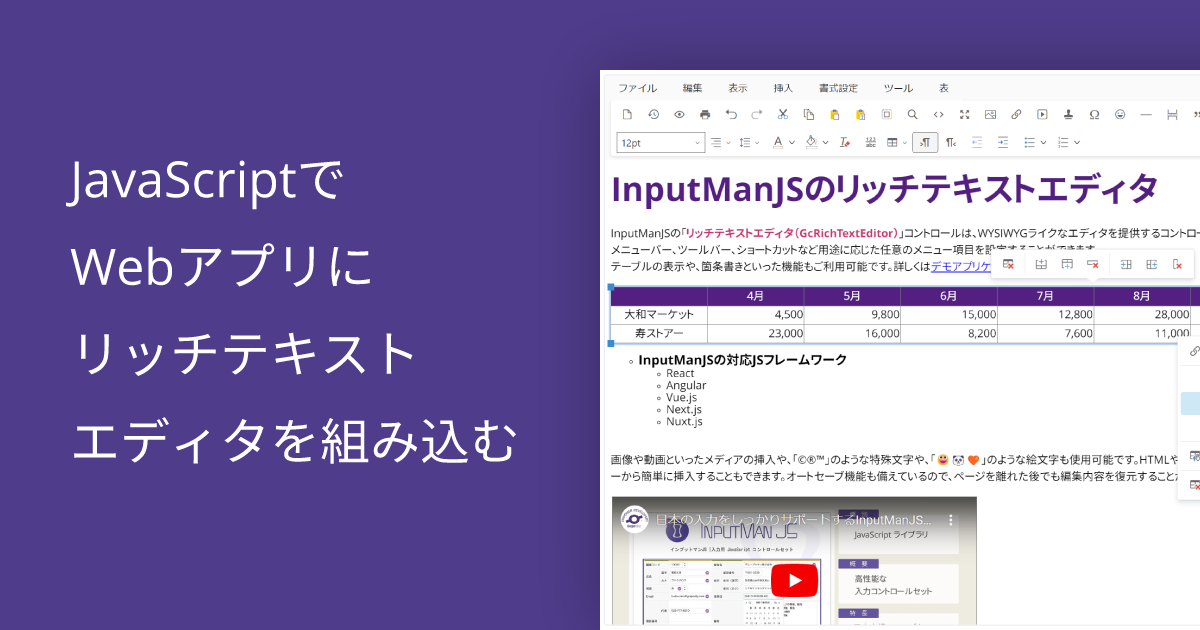1200x630 pixels.
Task: Play the InputManJS YouTube video
Action: [x=795, y=580]
